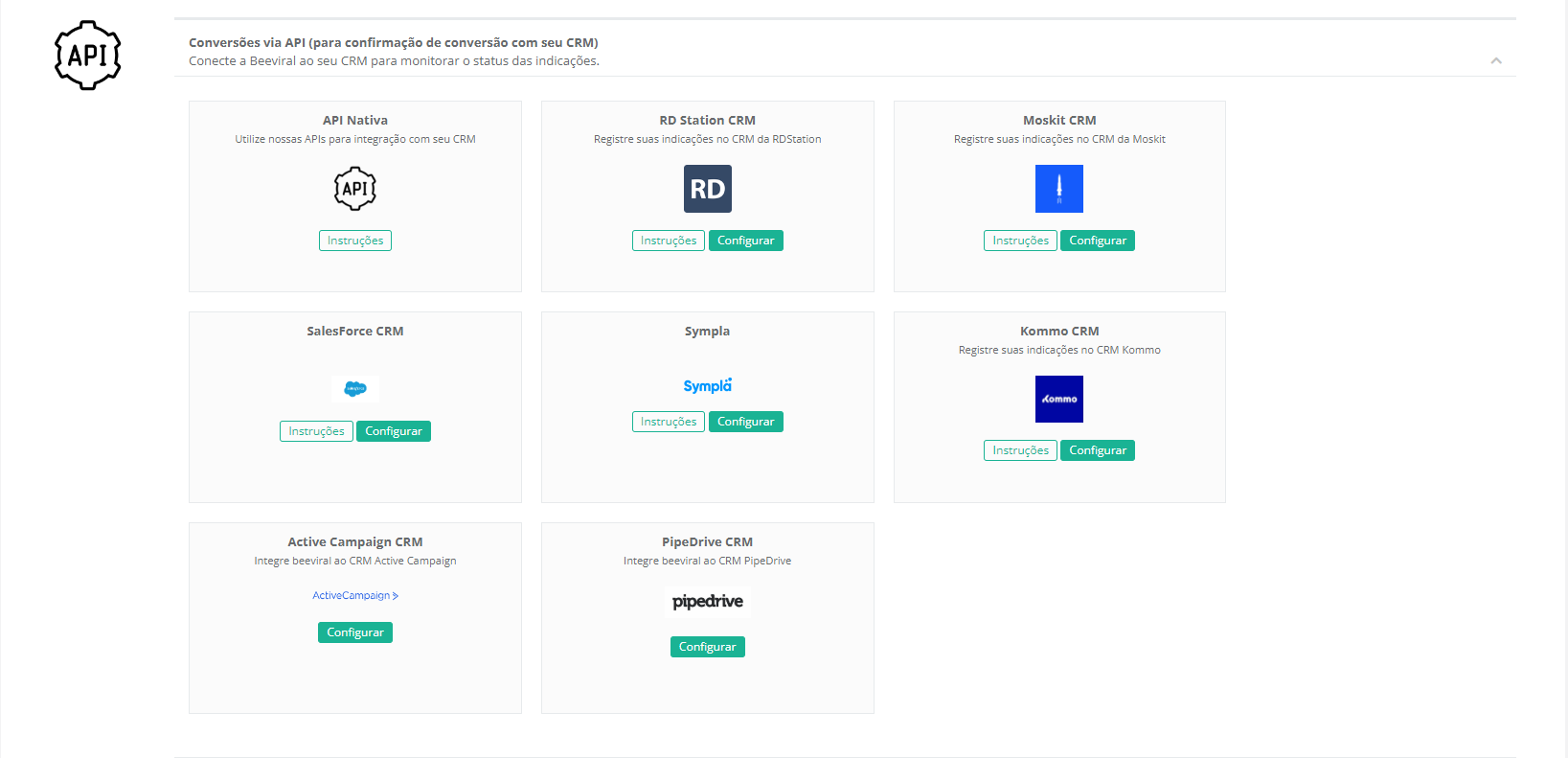Screen dimensions: 1568x758
Task: Configure the Active Campaign CRM integration
Action: point(355,632)
